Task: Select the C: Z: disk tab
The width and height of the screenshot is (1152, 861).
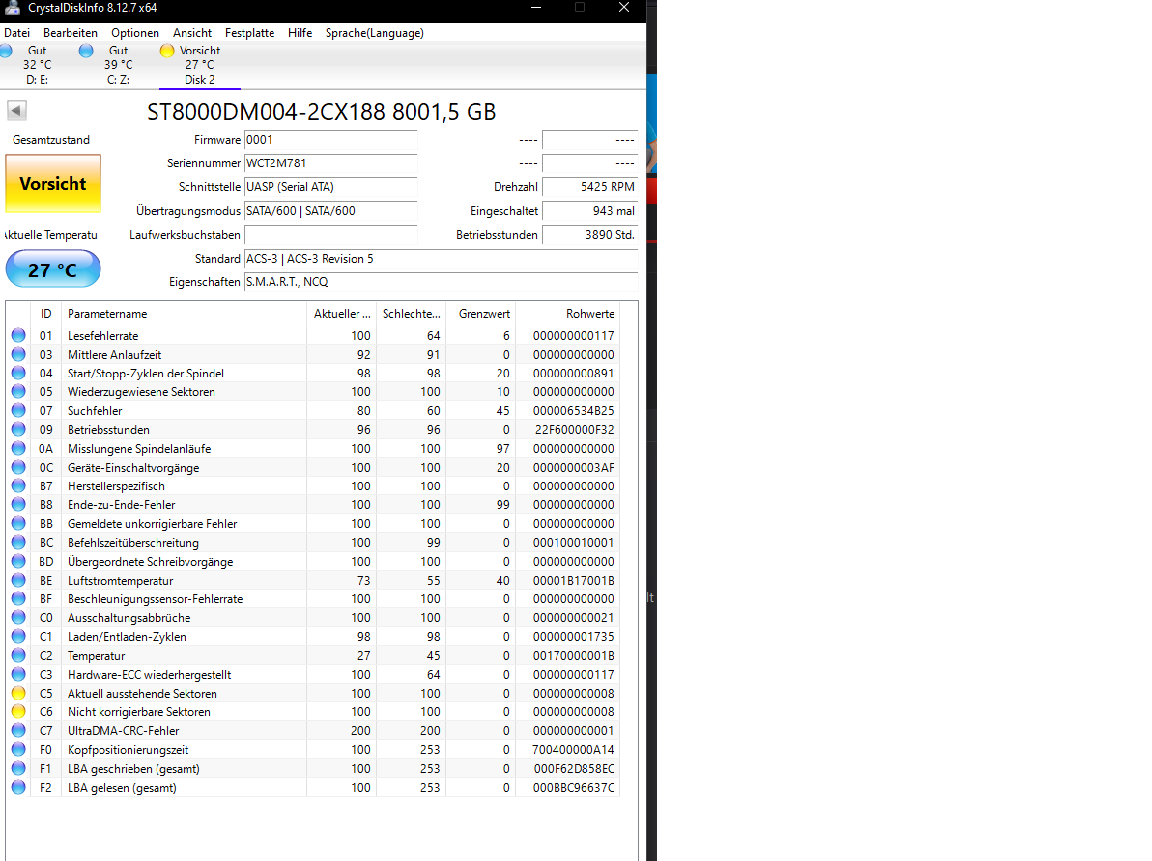Action: pos(118,65)
